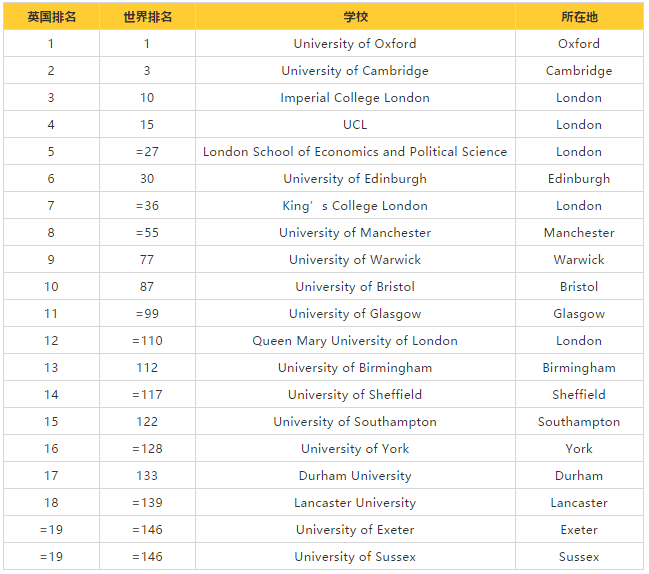The height and width of the screenshot is (574, 649).
Task: Click the Exeter location cell
Action: coord(579,530)
